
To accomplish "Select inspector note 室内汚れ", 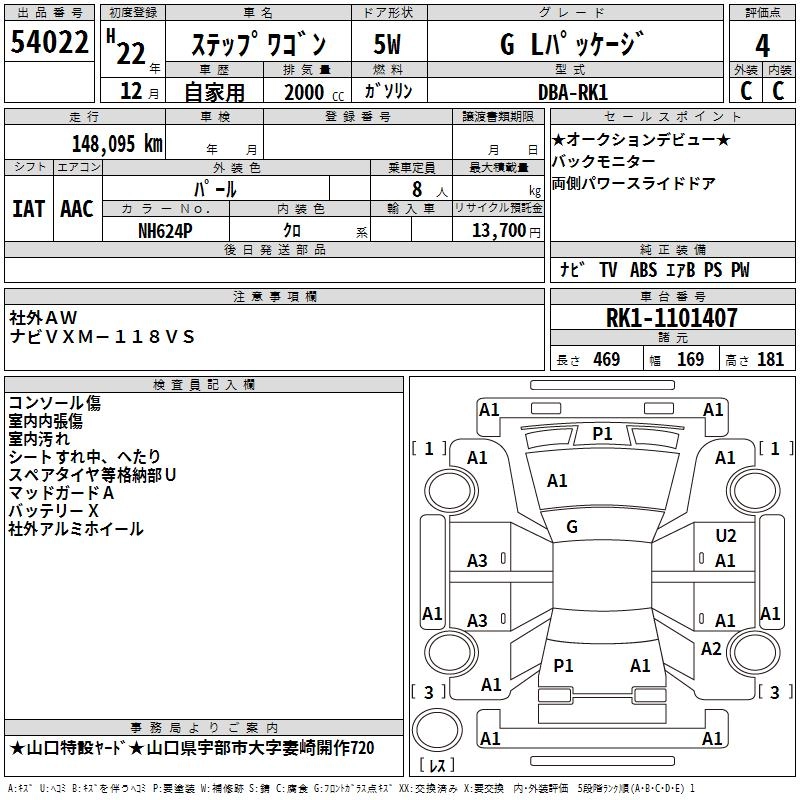I will (x=39, y=439).
